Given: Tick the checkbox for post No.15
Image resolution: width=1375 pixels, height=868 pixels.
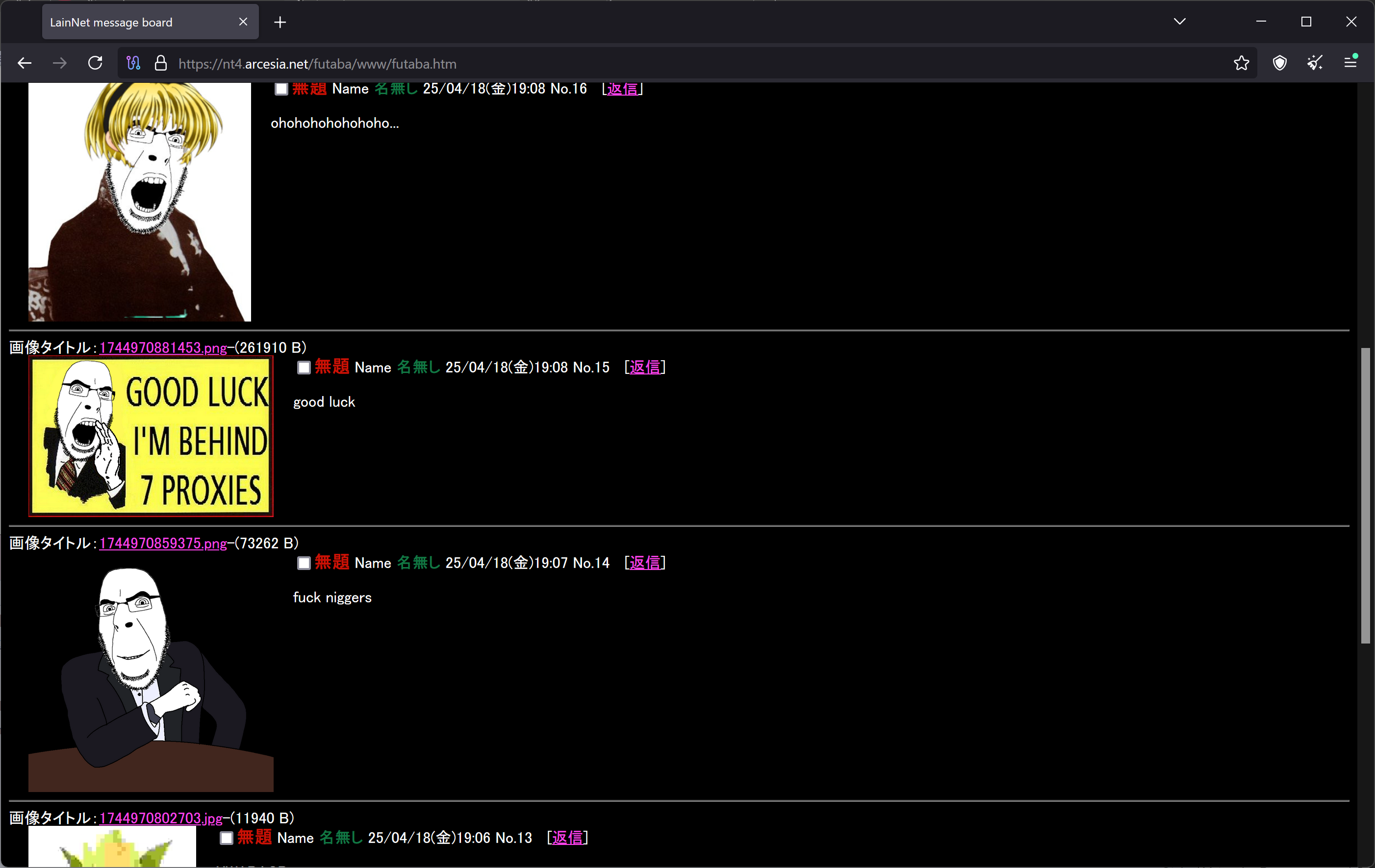Looking at the screenshot, I should pyautogui.click(x=304, y=368).
